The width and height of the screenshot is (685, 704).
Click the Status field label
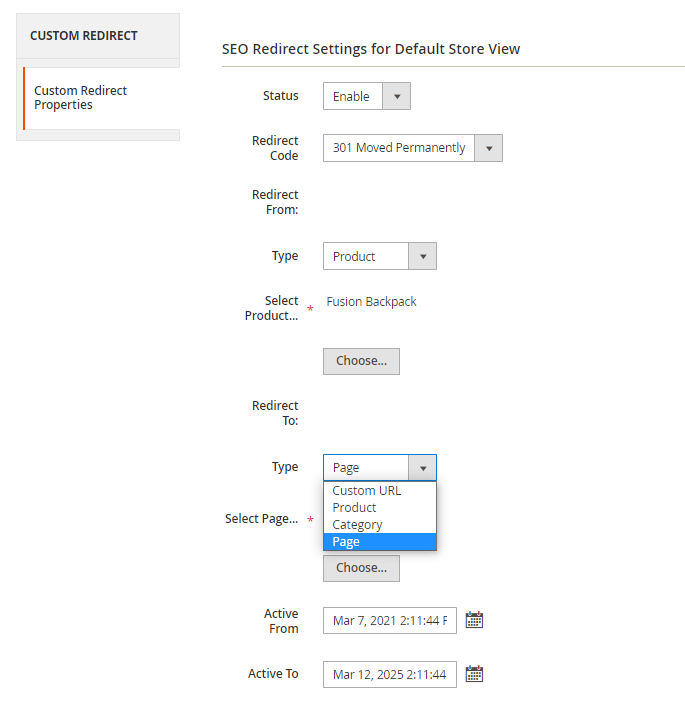(x=280, y=96)
